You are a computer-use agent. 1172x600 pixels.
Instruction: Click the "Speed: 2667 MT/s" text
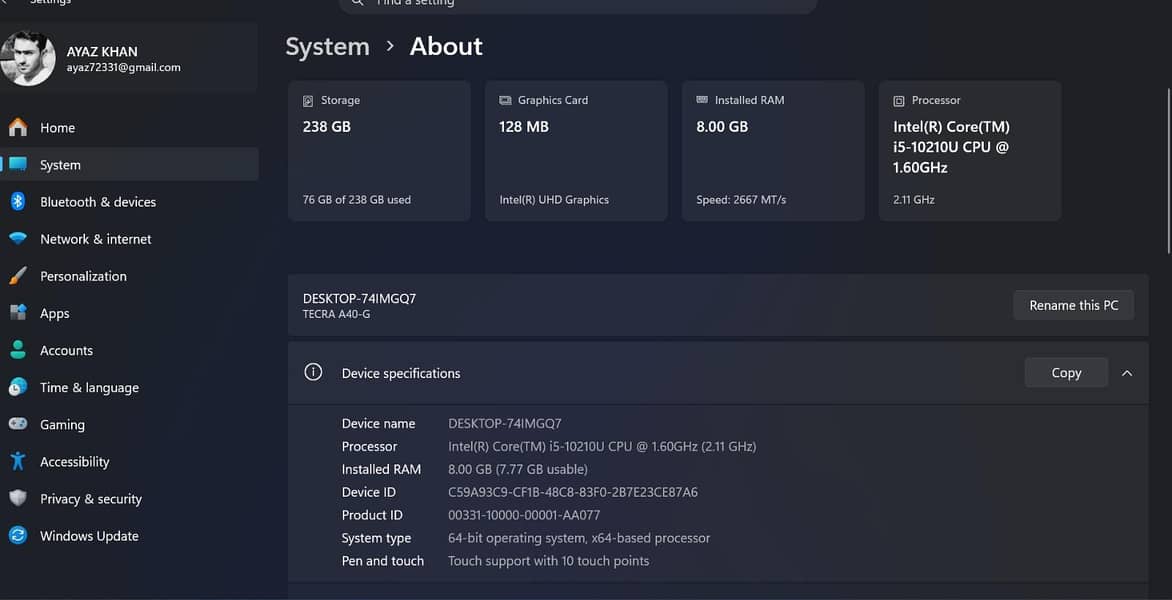(x=741, y=200)
